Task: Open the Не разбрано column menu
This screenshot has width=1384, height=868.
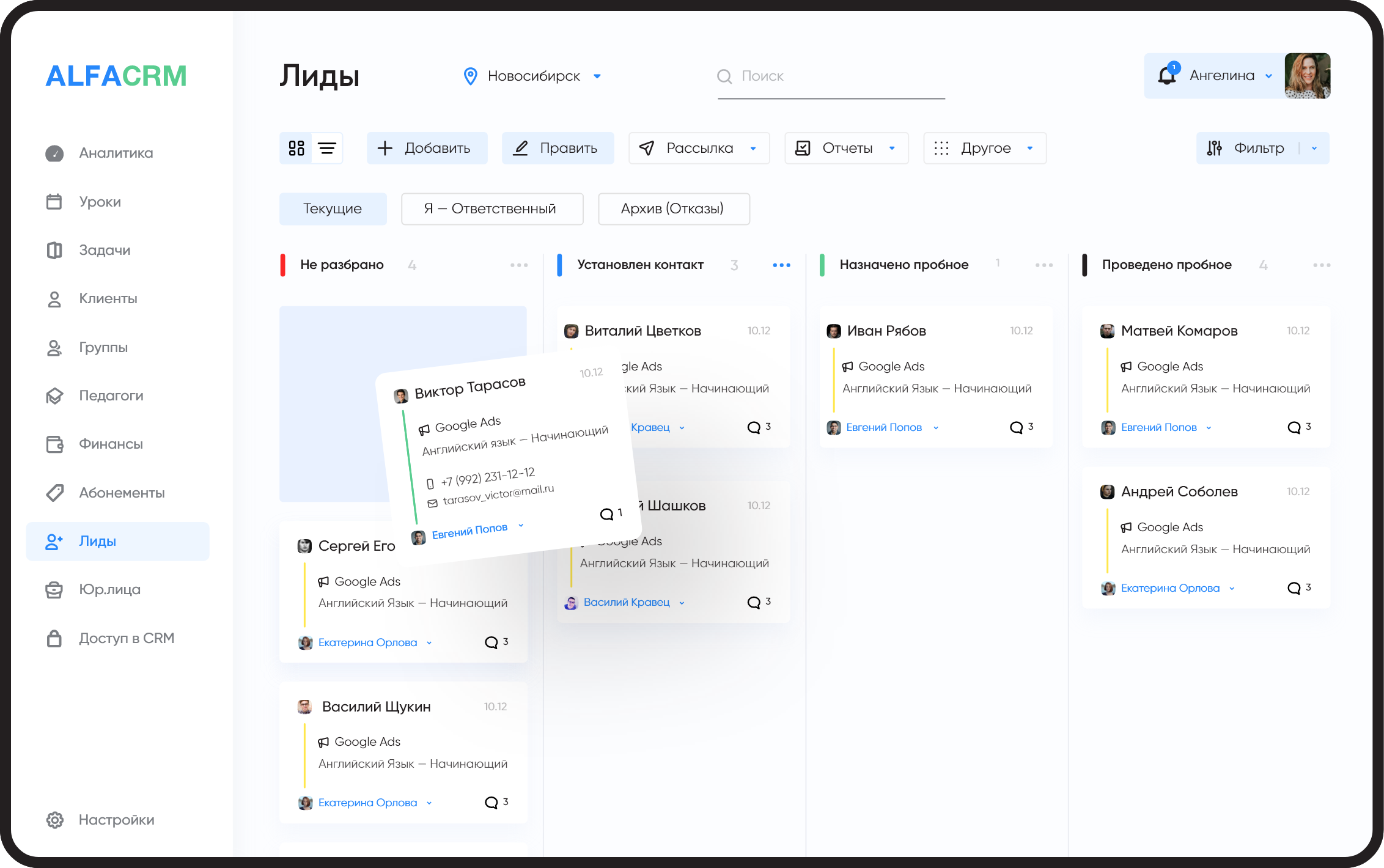Action: [x=519, y=265]
